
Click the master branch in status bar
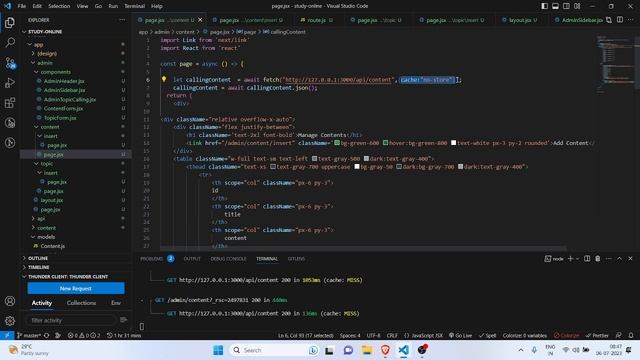(29, 336)
